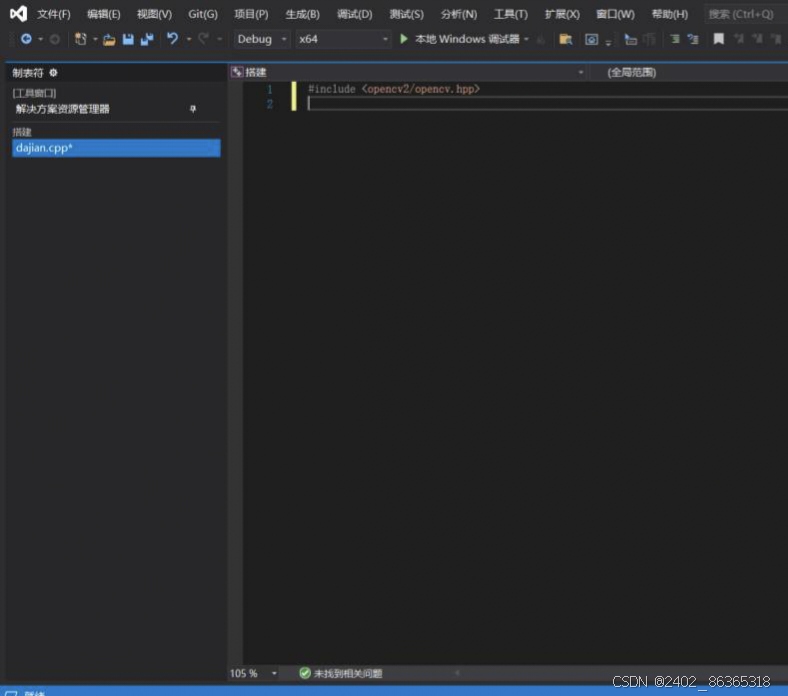788x696 pixels.
Task: Click the uncomment selected lines icon
Action: click(x=693, y=39)
